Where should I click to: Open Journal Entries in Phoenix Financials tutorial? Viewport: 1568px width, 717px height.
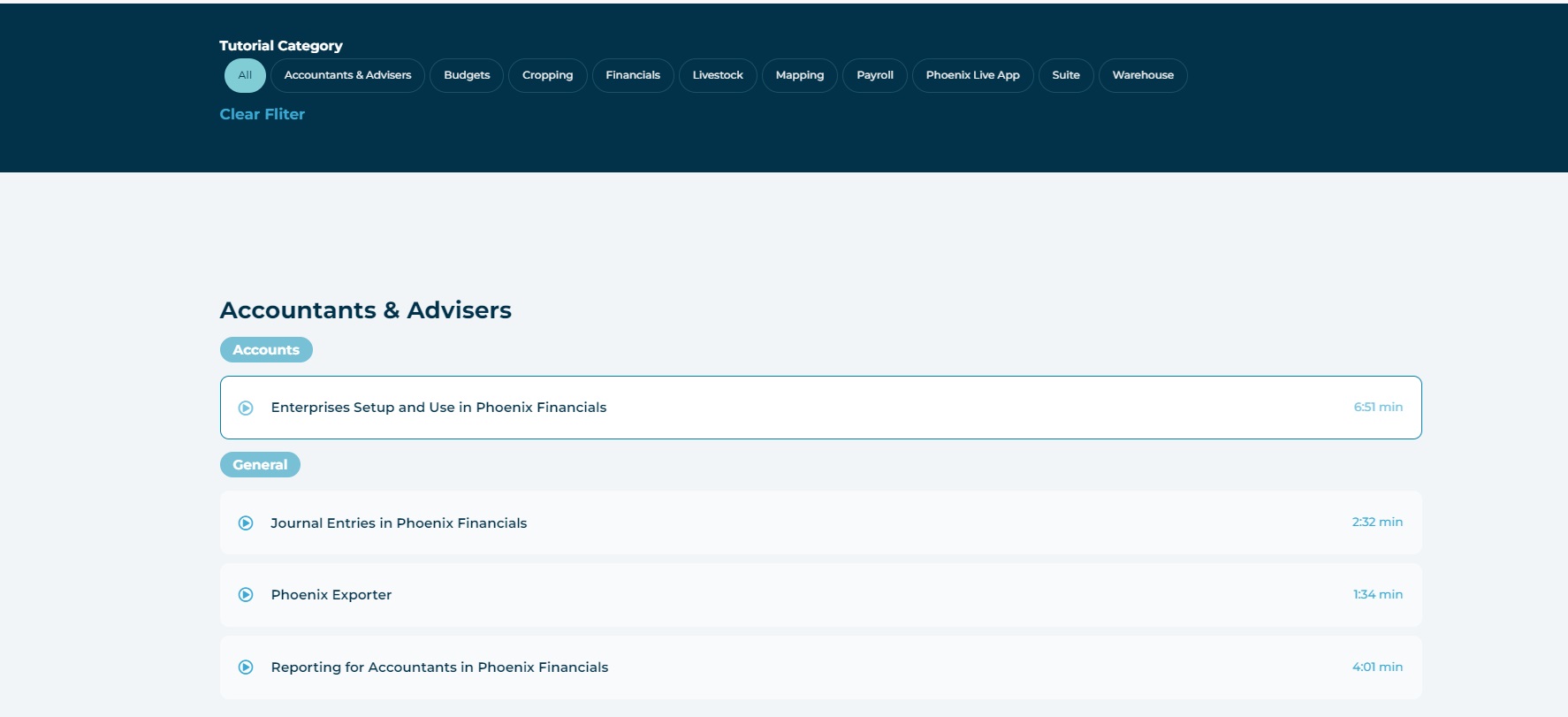point(821,523)
